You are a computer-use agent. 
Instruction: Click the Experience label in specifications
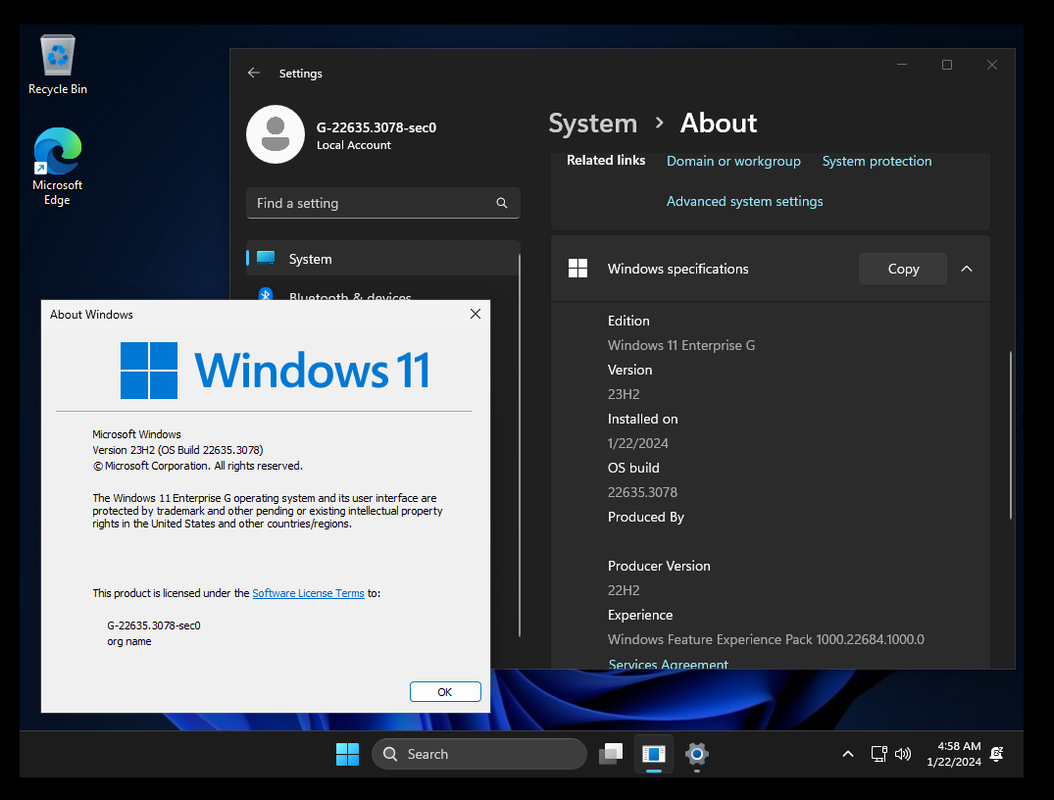640,615
